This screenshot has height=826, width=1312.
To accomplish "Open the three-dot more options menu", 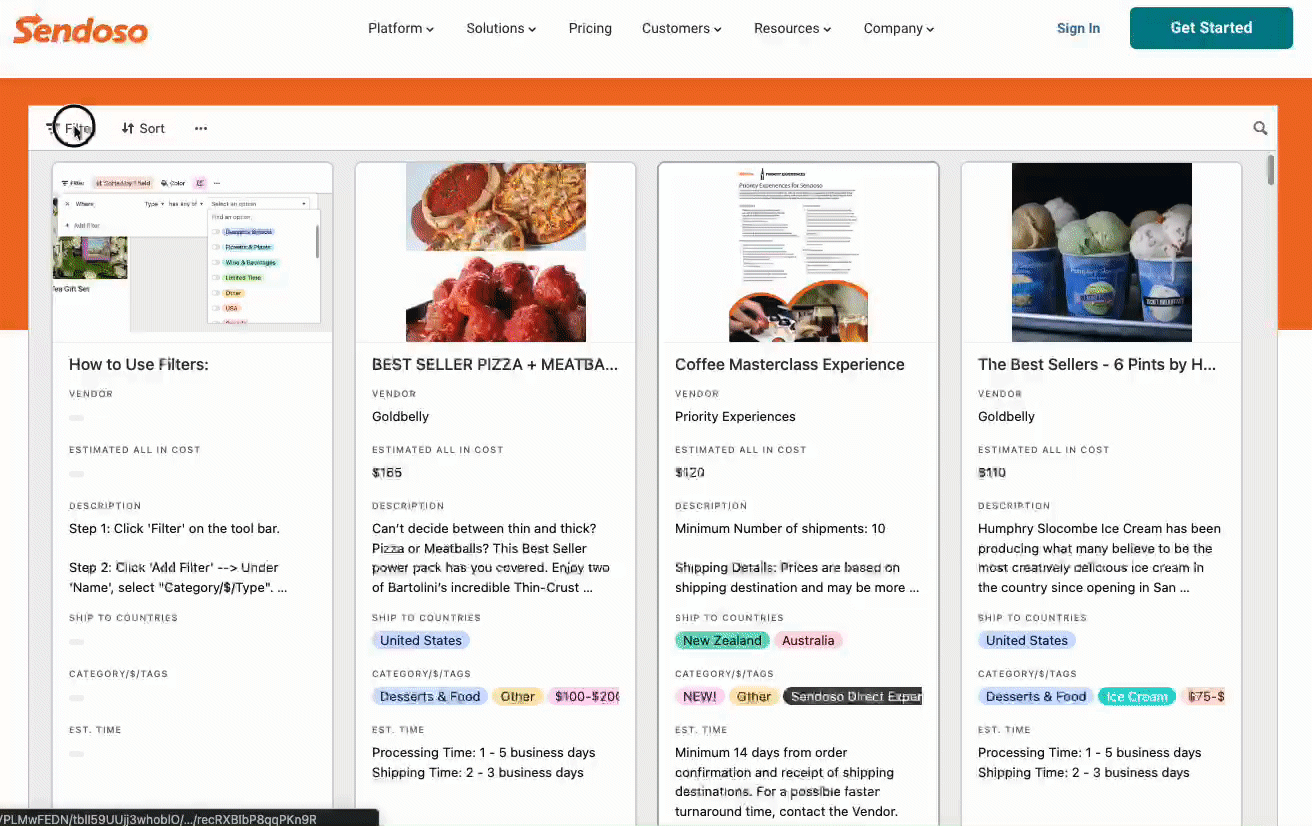I will (201, 128).
